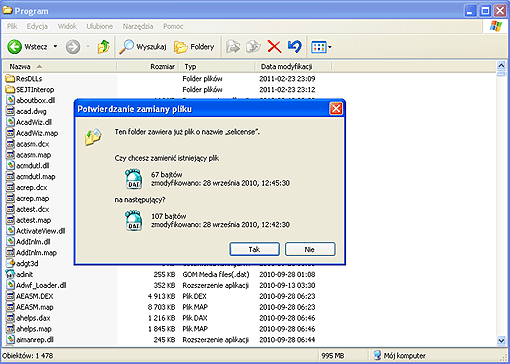
Task: Open Wyszukaj search tool
Action: pyautogui.click(x=143, y=47)
